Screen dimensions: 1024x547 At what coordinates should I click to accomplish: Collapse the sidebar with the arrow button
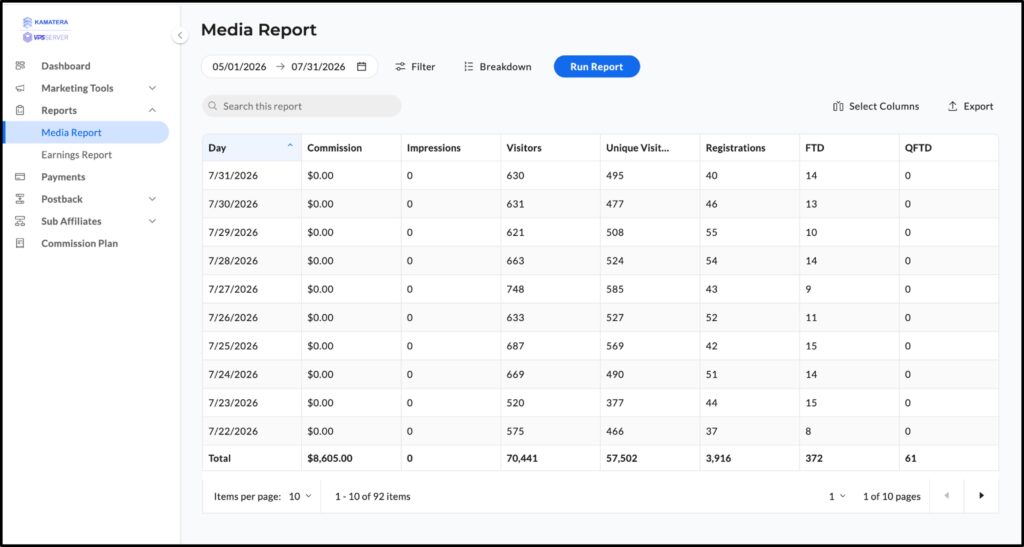180,35
